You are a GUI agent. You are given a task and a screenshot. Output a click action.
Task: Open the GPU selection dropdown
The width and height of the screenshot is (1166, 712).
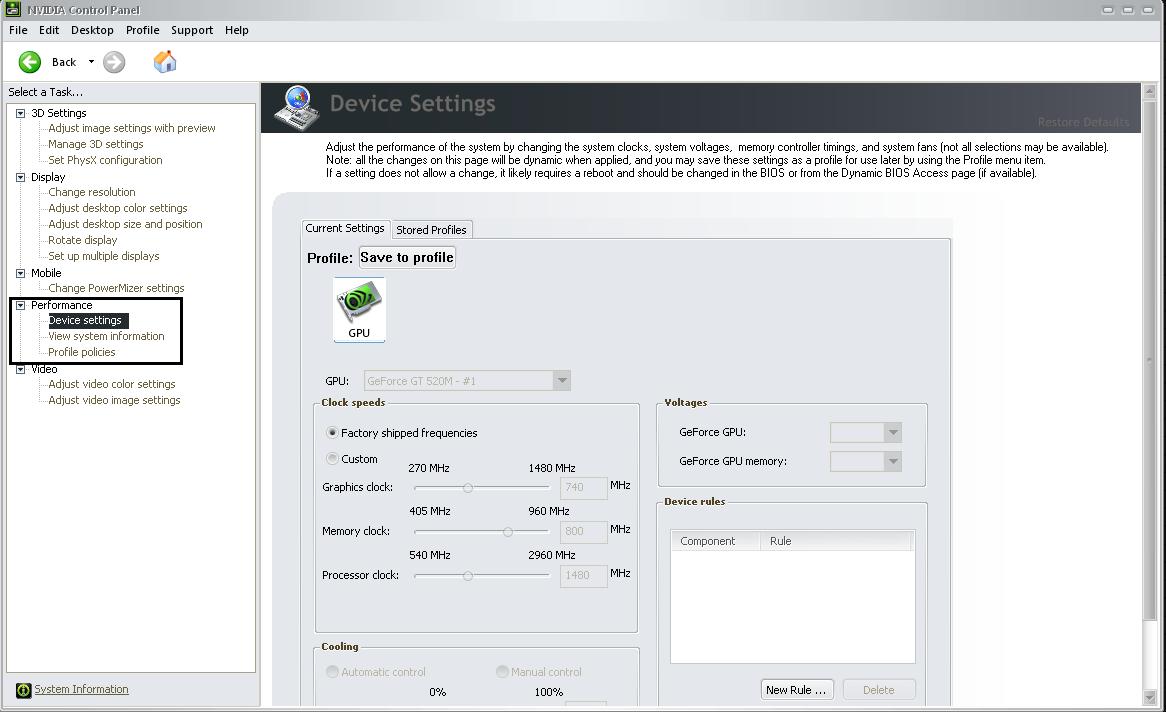[x=562, y=380]
